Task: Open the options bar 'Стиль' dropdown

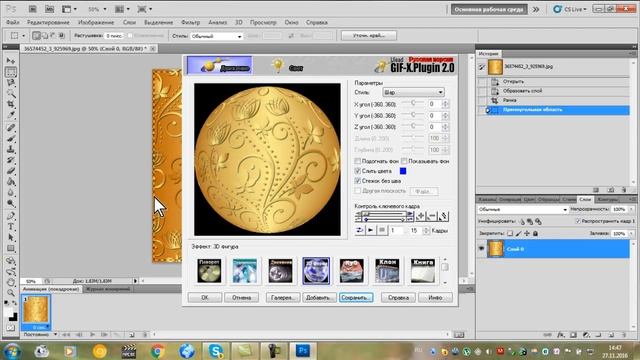Action: coord(216,36)
